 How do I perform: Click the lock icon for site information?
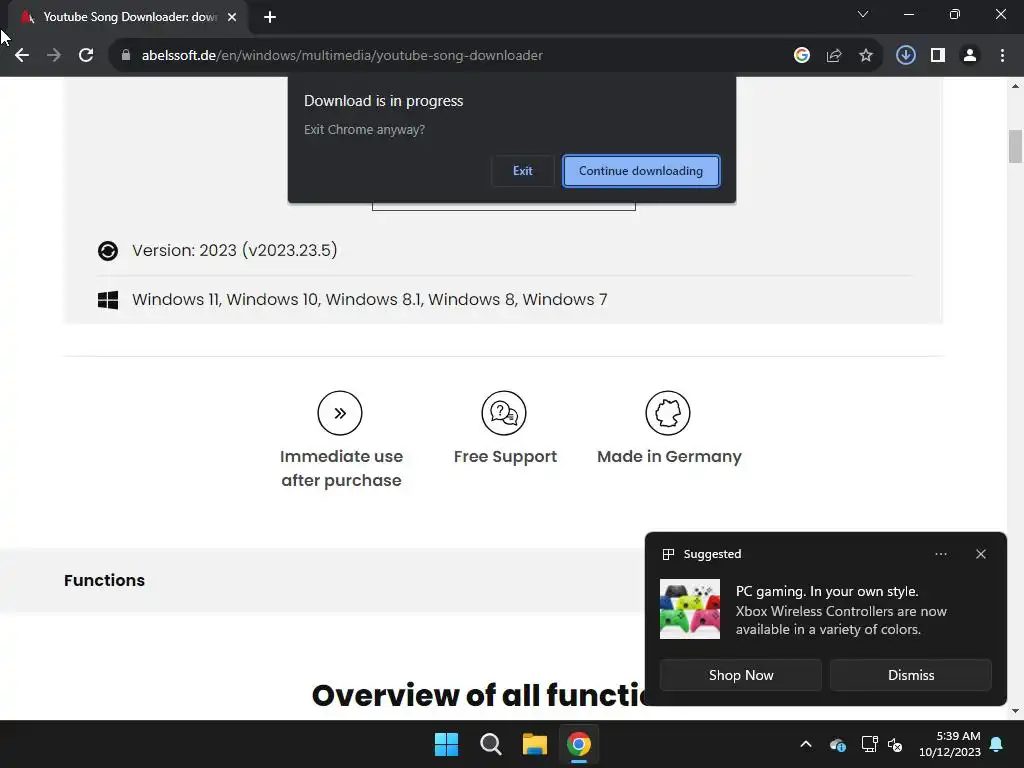[126, 56]
